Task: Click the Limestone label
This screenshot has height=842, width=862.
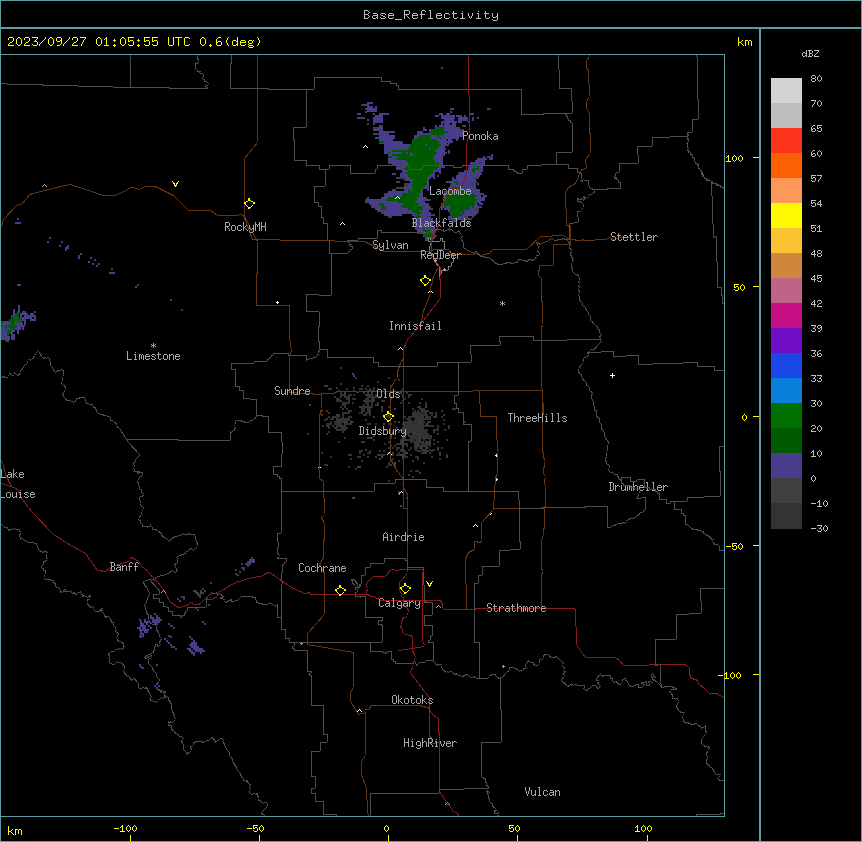Action: (x=153, y=356)
